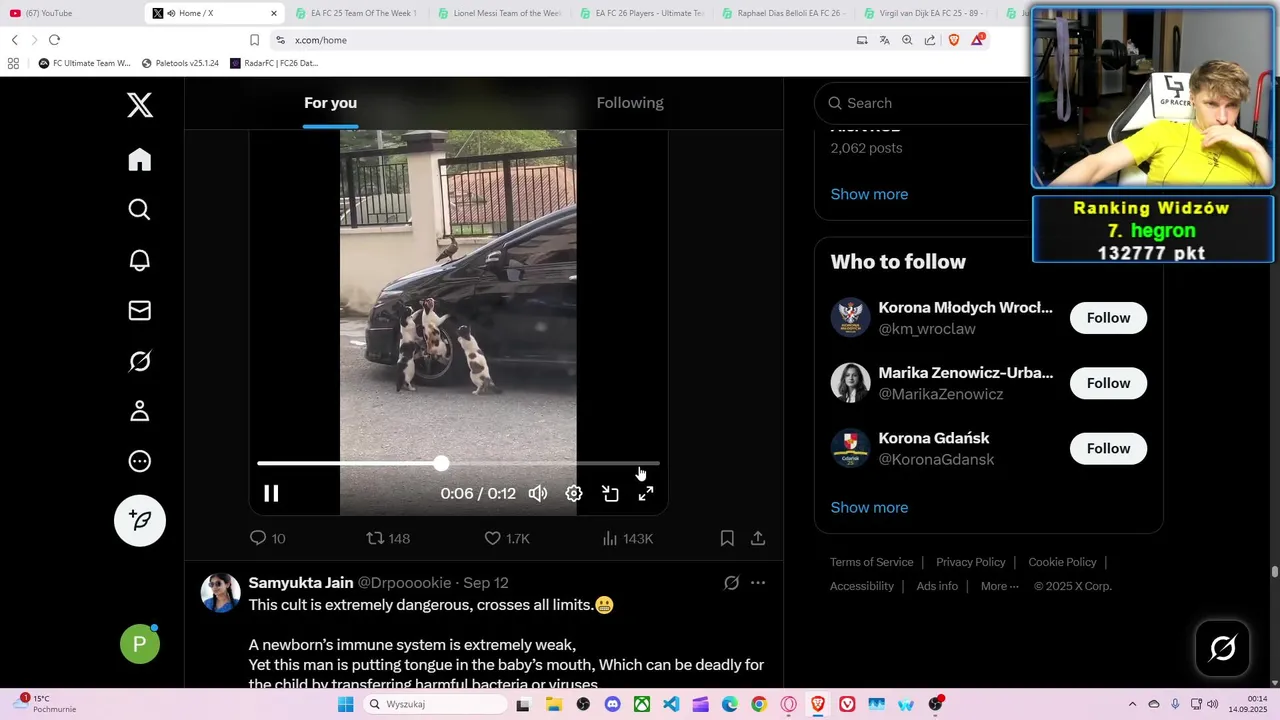Reload the page with the refresh icon

coord(54,40)
